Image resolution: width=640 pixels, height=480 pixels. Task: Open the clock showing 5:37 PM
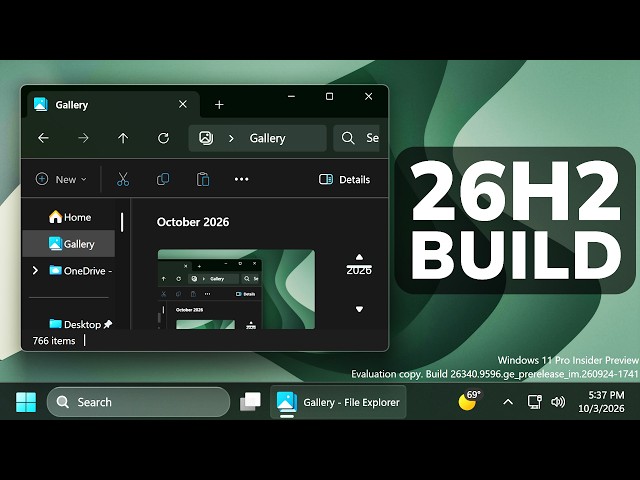point(602,402)
